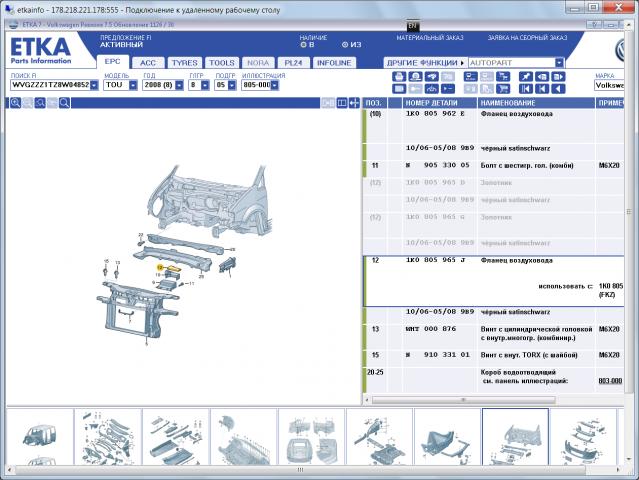Viewport: 639px width, 480px height.
Task: Click the list page icon below the printer
Action: pos(399,88)
